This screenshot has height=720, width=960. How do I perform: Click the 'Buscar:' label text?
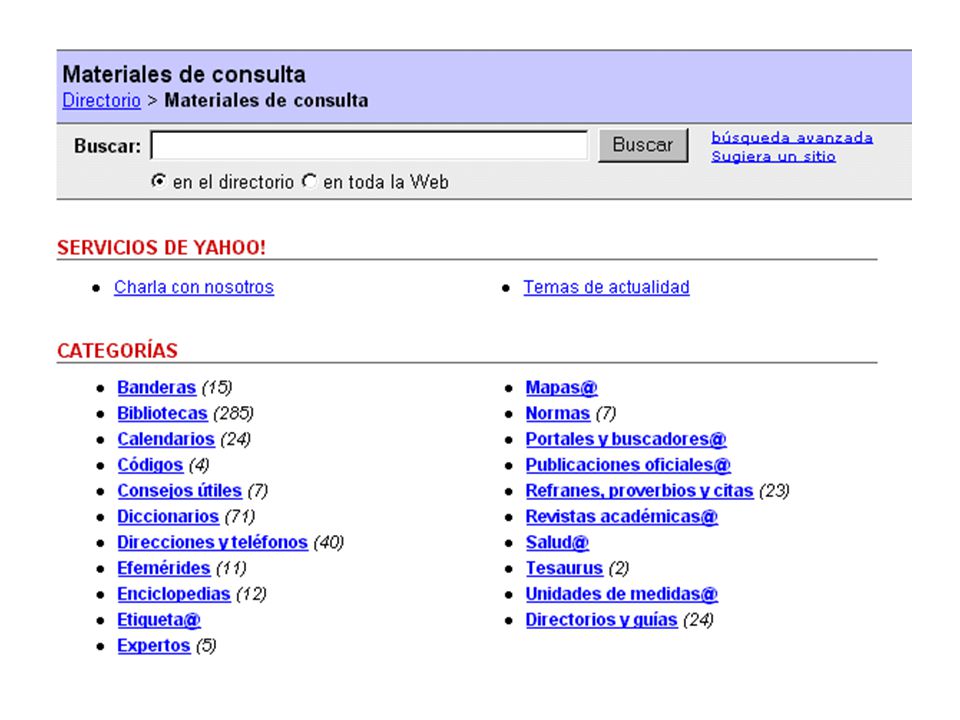(x=107, y=146)
